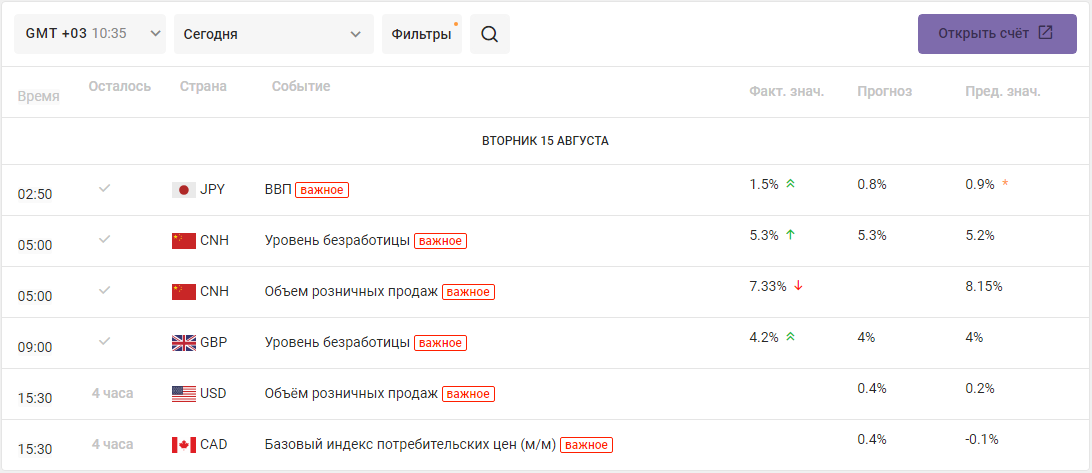
Task: Click the Открыть счёт button
Action: (x=997, y=34)
